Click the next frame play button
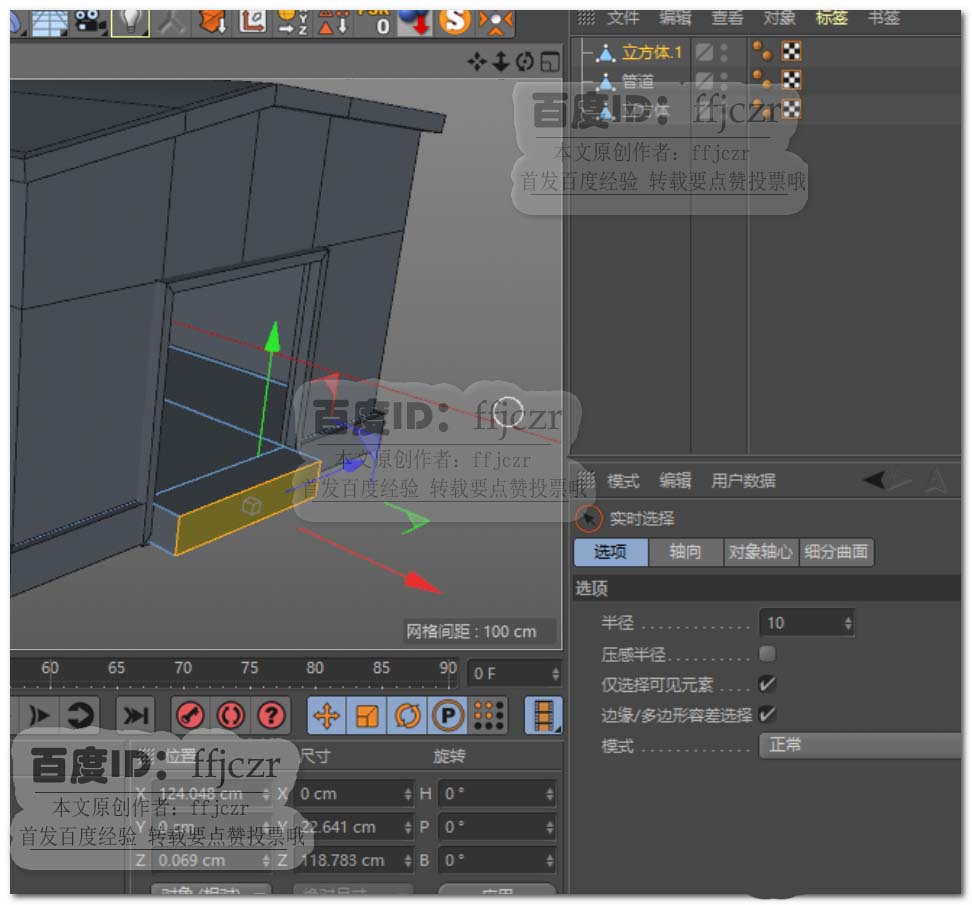This screenshot has width=972, height=905. click(x=39, y=716)
